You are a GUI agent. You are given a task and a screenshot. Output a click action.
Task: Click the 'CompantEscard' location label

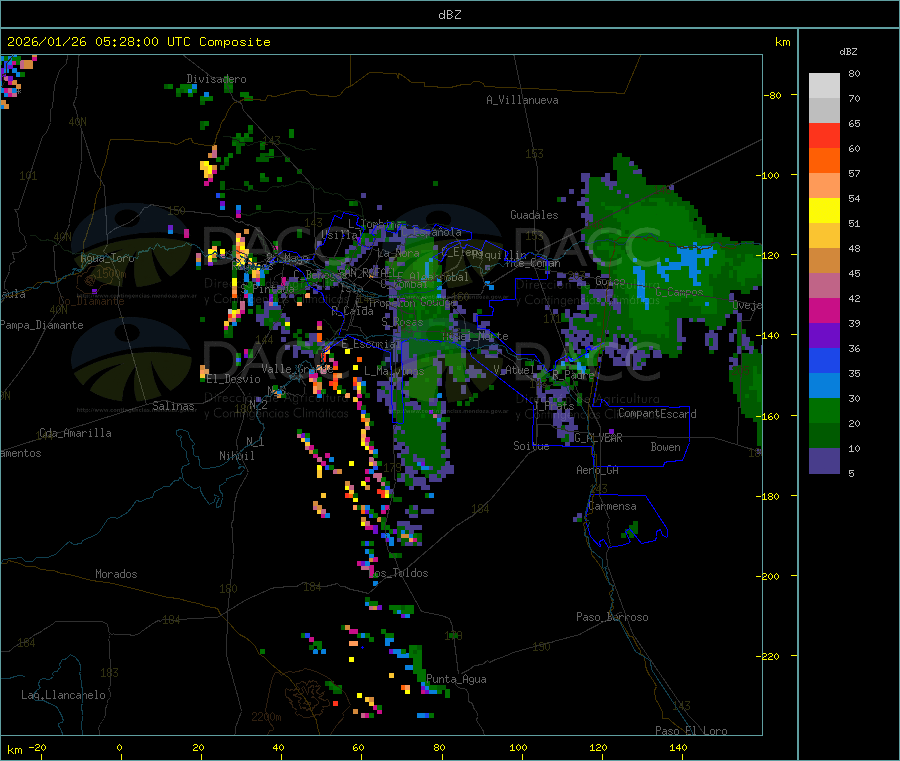(657, 414)
